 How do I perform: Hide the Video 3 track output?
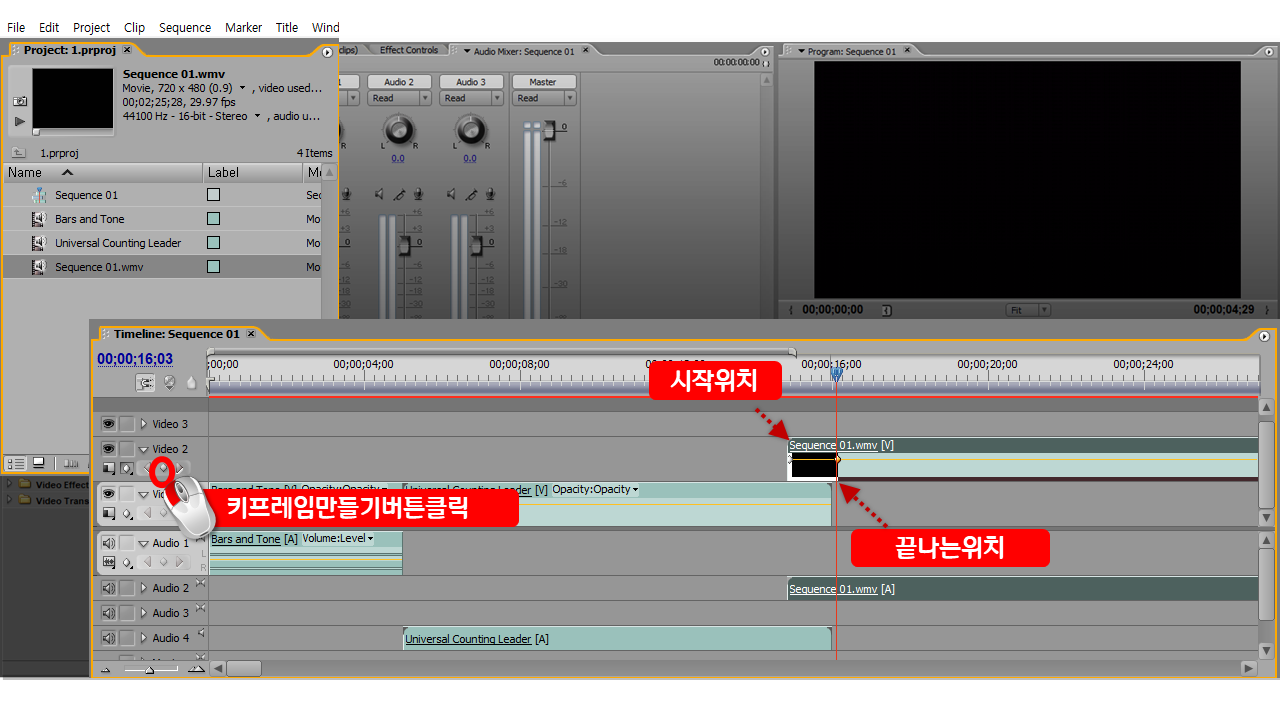coord(108,424)
